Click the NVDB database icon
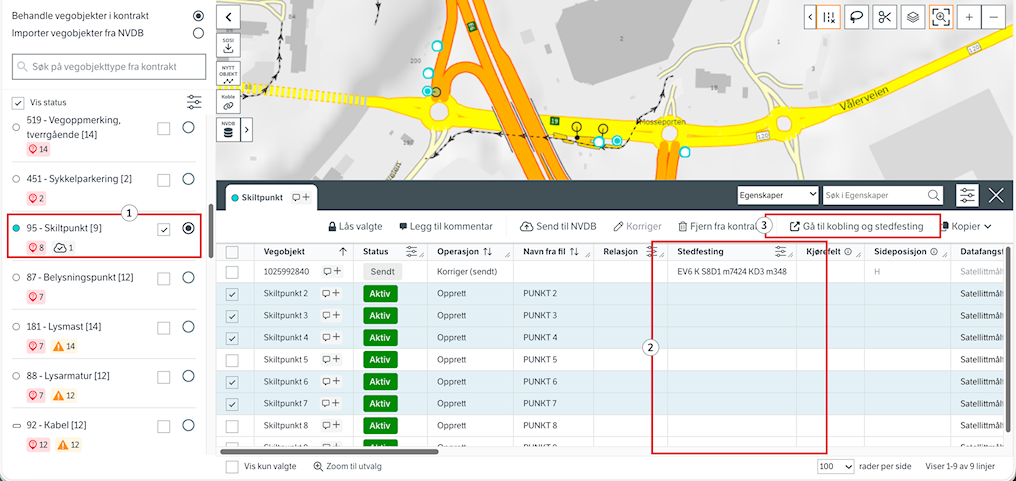Viewport: 1016px width, 481px height. 228,129
